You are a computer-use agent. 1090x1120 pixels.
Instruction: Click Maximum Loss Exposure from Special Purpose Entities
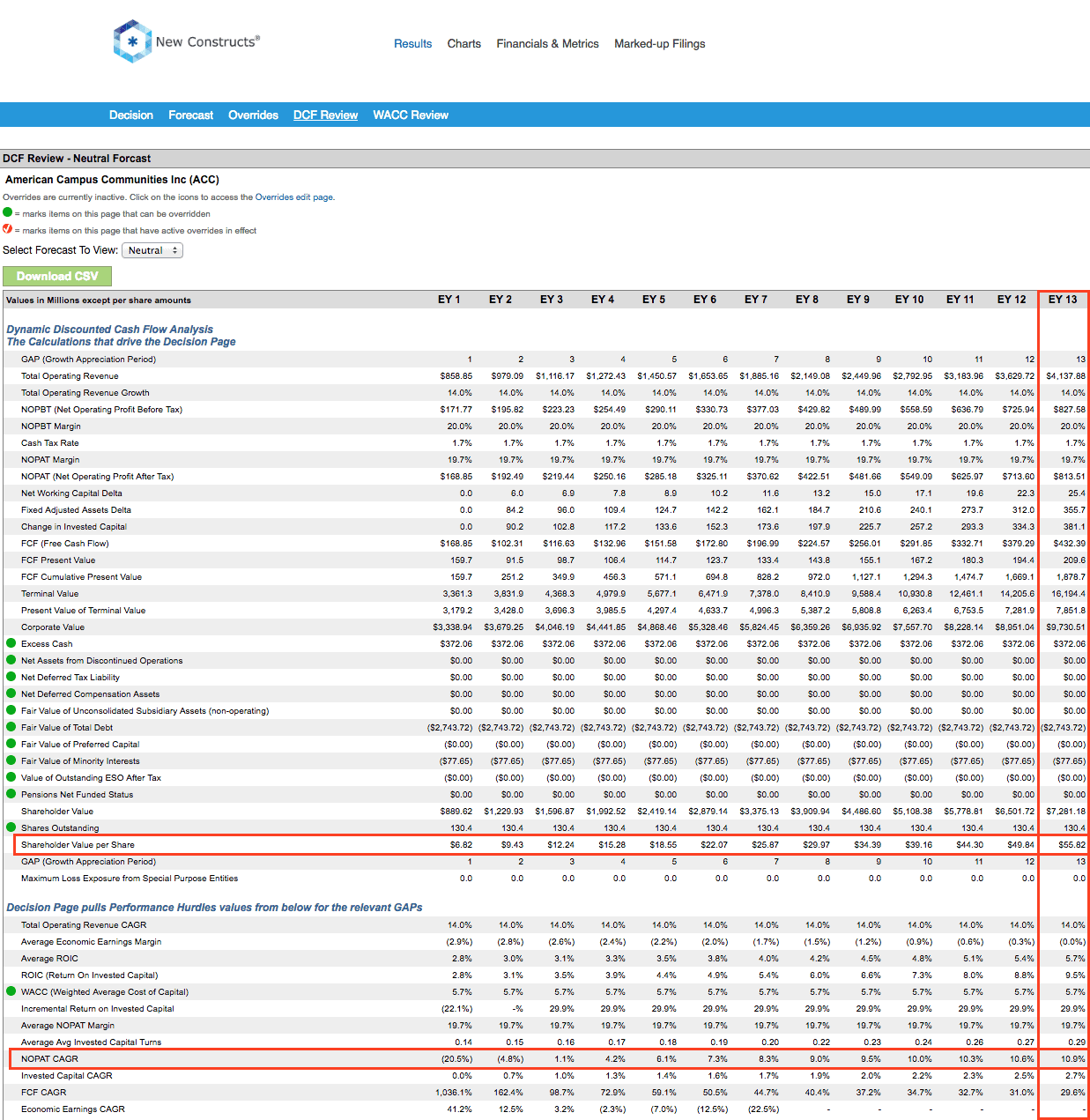(x=130, y=879)
